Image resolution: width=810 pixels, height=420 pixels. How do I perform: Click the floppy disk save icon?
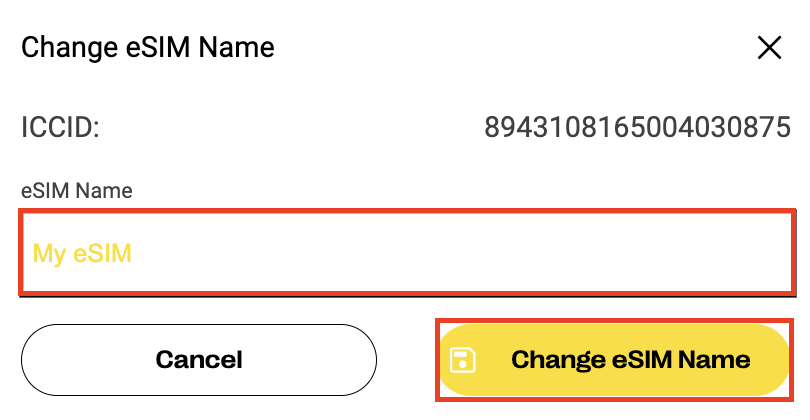tap(462, 360)
